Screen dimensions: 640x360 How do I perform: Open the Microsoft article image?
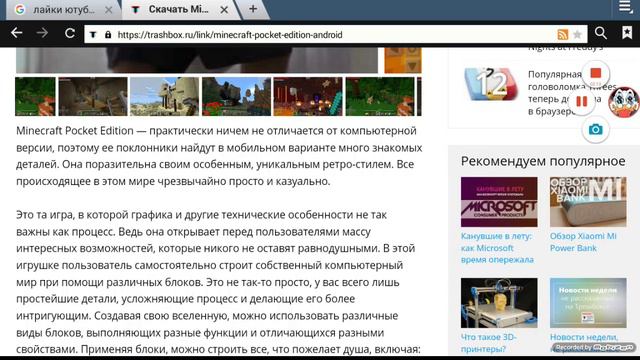point(499,202)
